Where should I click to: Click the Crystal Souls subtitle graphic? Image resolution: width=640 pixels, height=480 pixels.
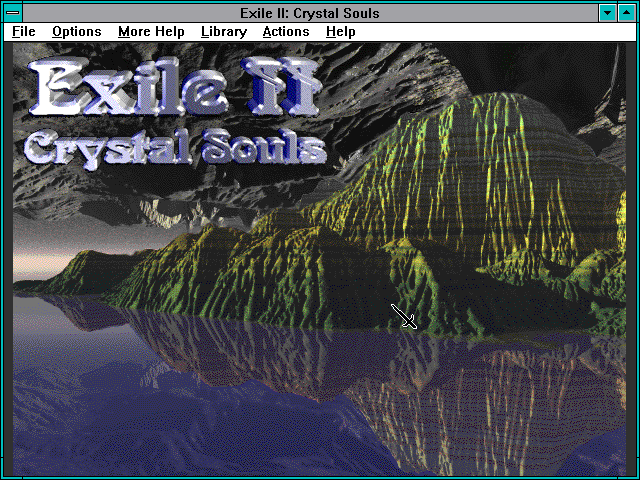click(175, 146)
